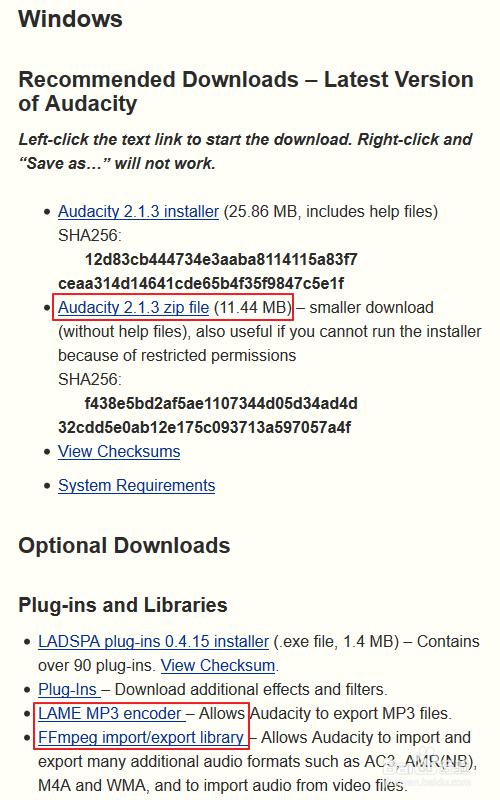This screenshot has width=500, height=800.
Task: Open the FFmpeg import/export library link
Action: 141,737
